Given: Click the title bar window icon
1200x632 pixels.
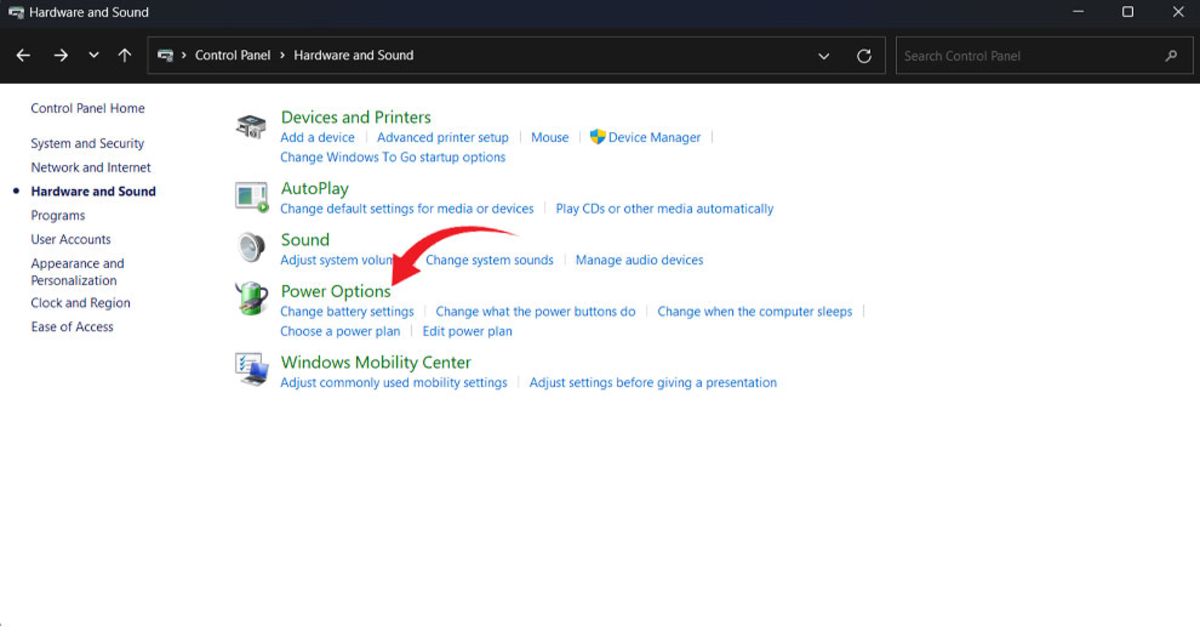Looking at the screenshot, I should tap(16, 12).
